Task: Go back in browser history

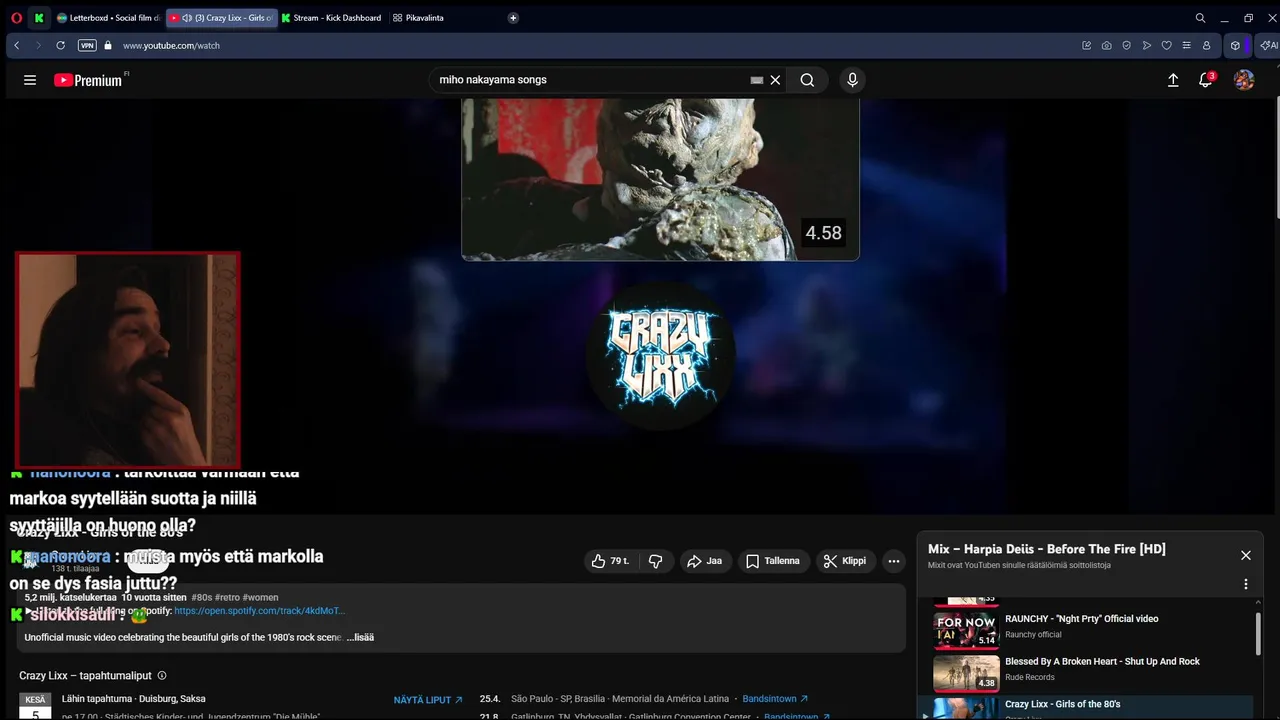Action: point(17,45)
